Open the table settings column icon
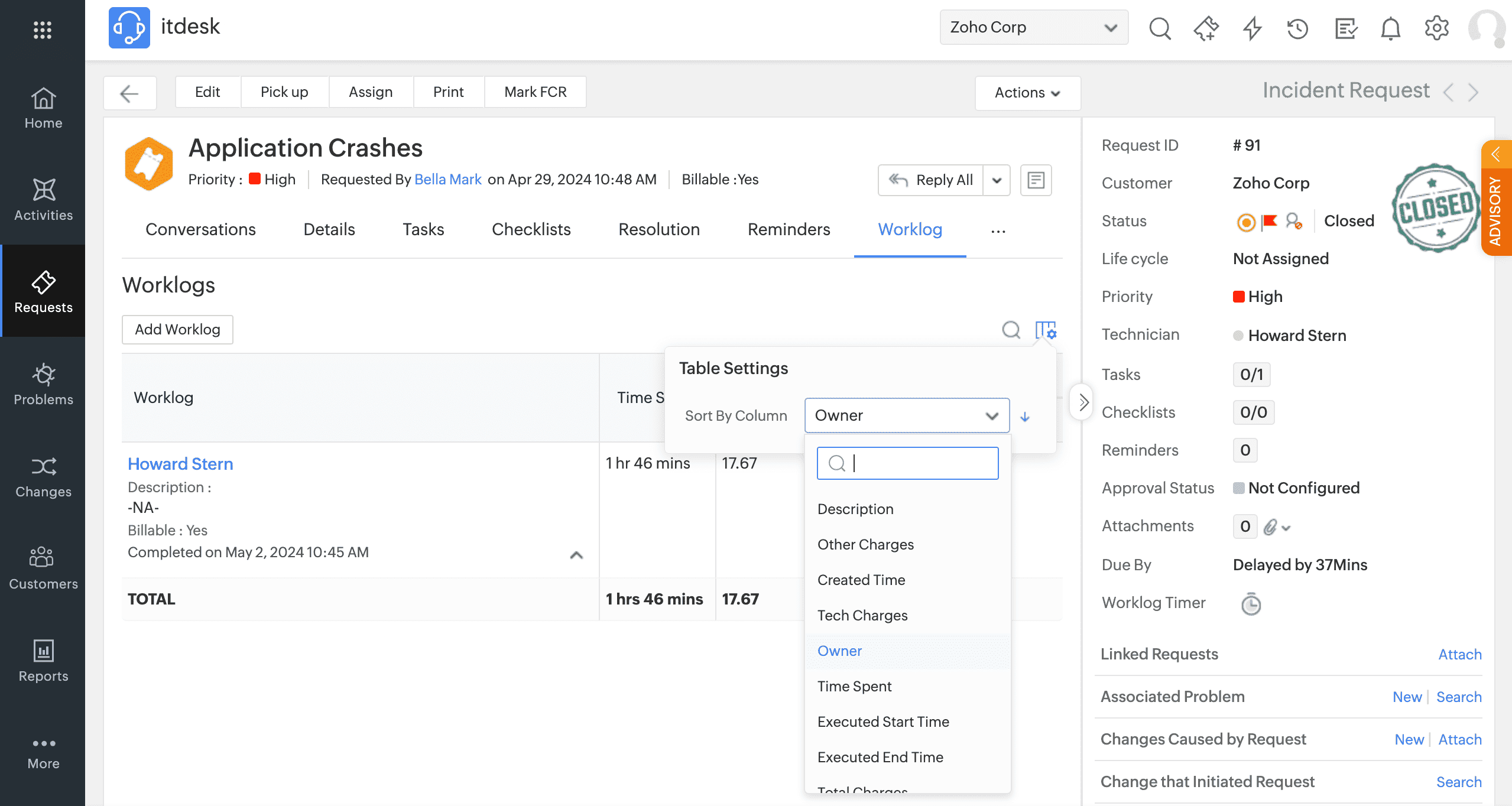Viewport: 1512px width, 806px height. pyautogui.click(x=1045, y=330)
